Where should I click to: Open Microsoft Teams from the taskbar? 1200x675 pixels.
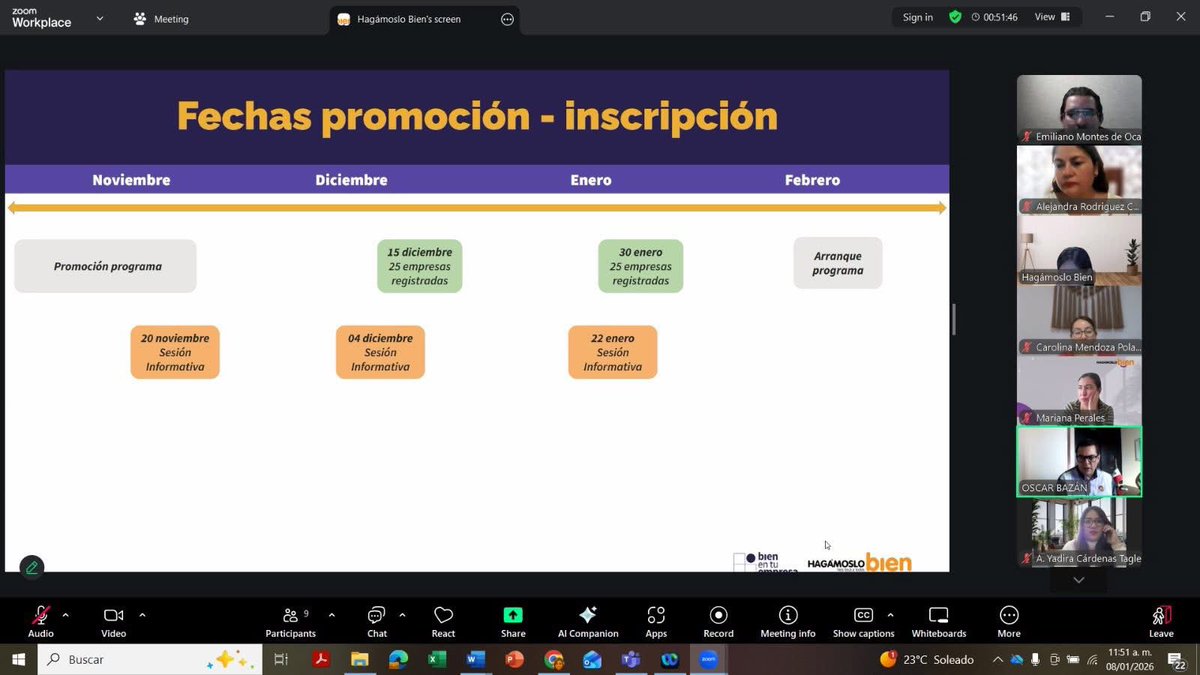(631, 659)
